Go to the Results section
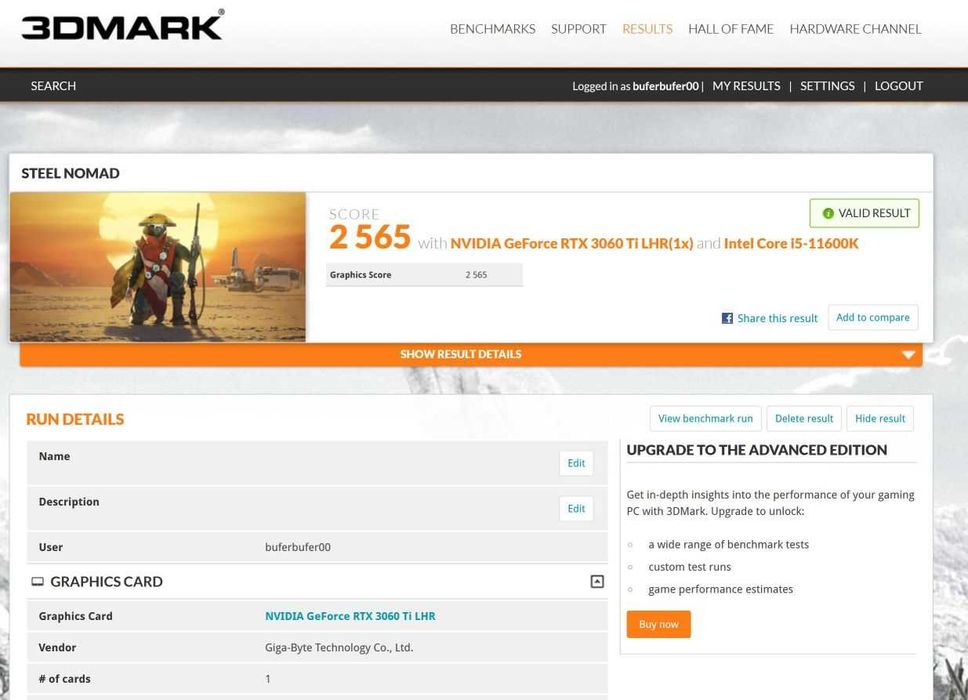 point(647,29)
